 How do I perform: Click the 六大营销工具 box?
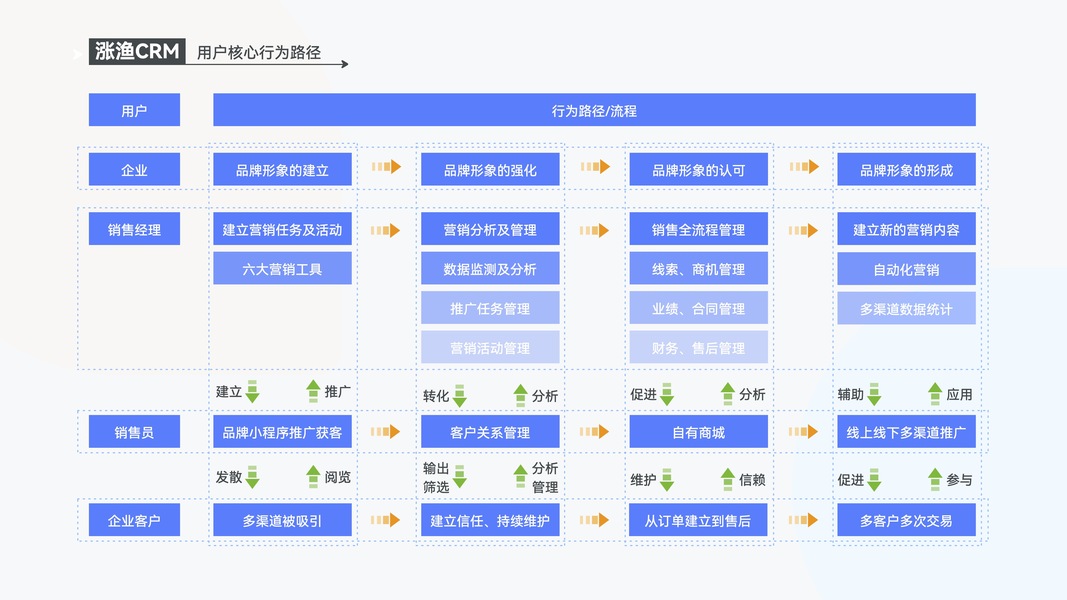[x=282, y=269]
